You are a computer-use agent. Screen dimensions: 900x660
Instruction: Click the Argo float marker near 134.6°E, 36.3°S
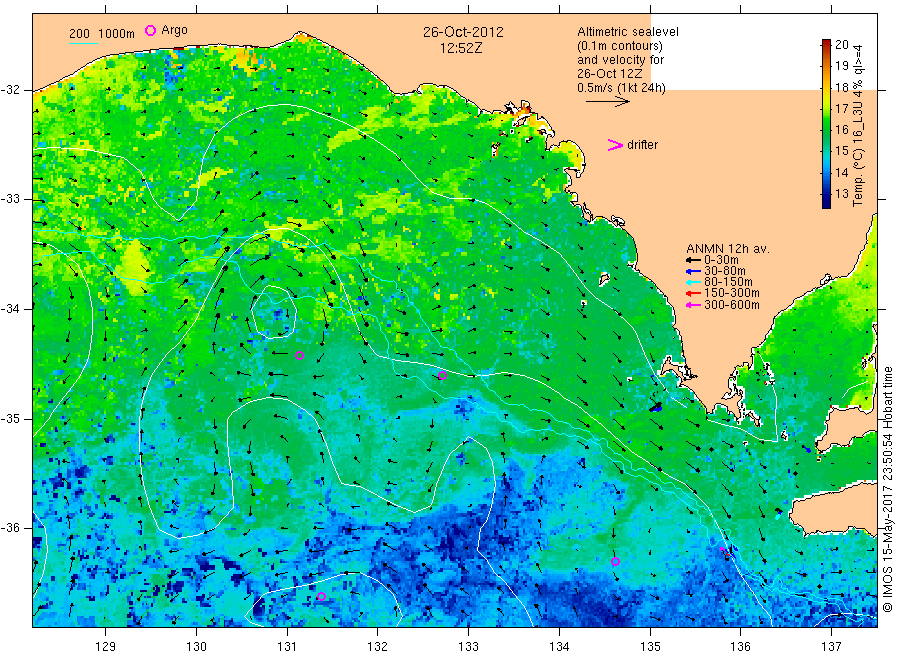[615, 561]
